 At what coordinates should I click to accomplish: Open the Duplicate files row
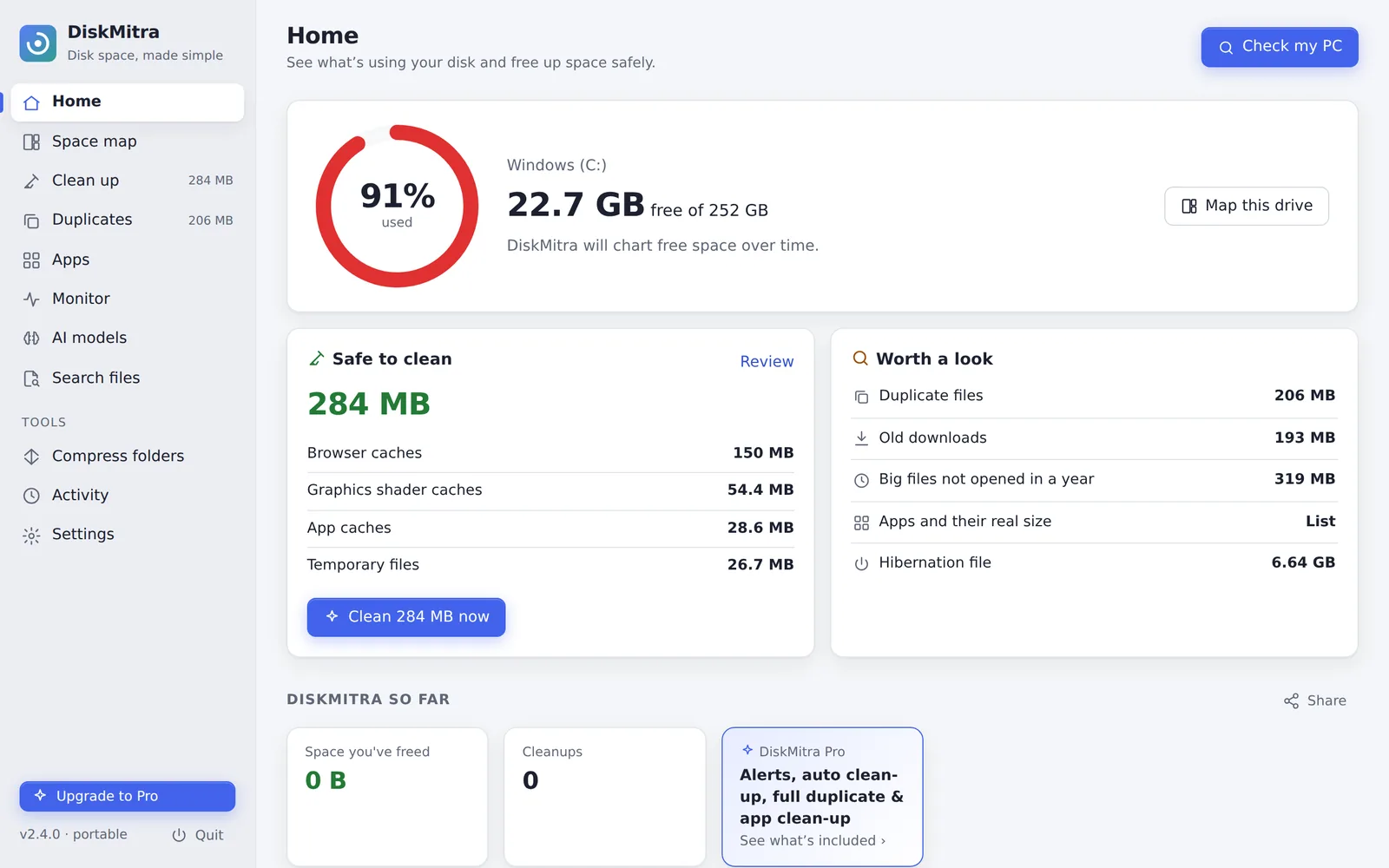[x=1094, y=396]
